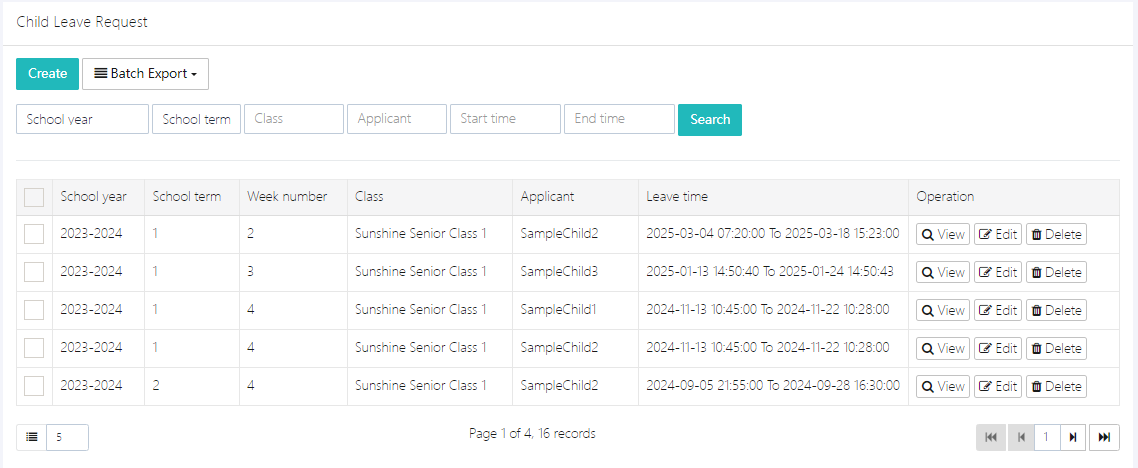1138x468 pixels.
Task: Go to the first page
Action: click(990, 437)
